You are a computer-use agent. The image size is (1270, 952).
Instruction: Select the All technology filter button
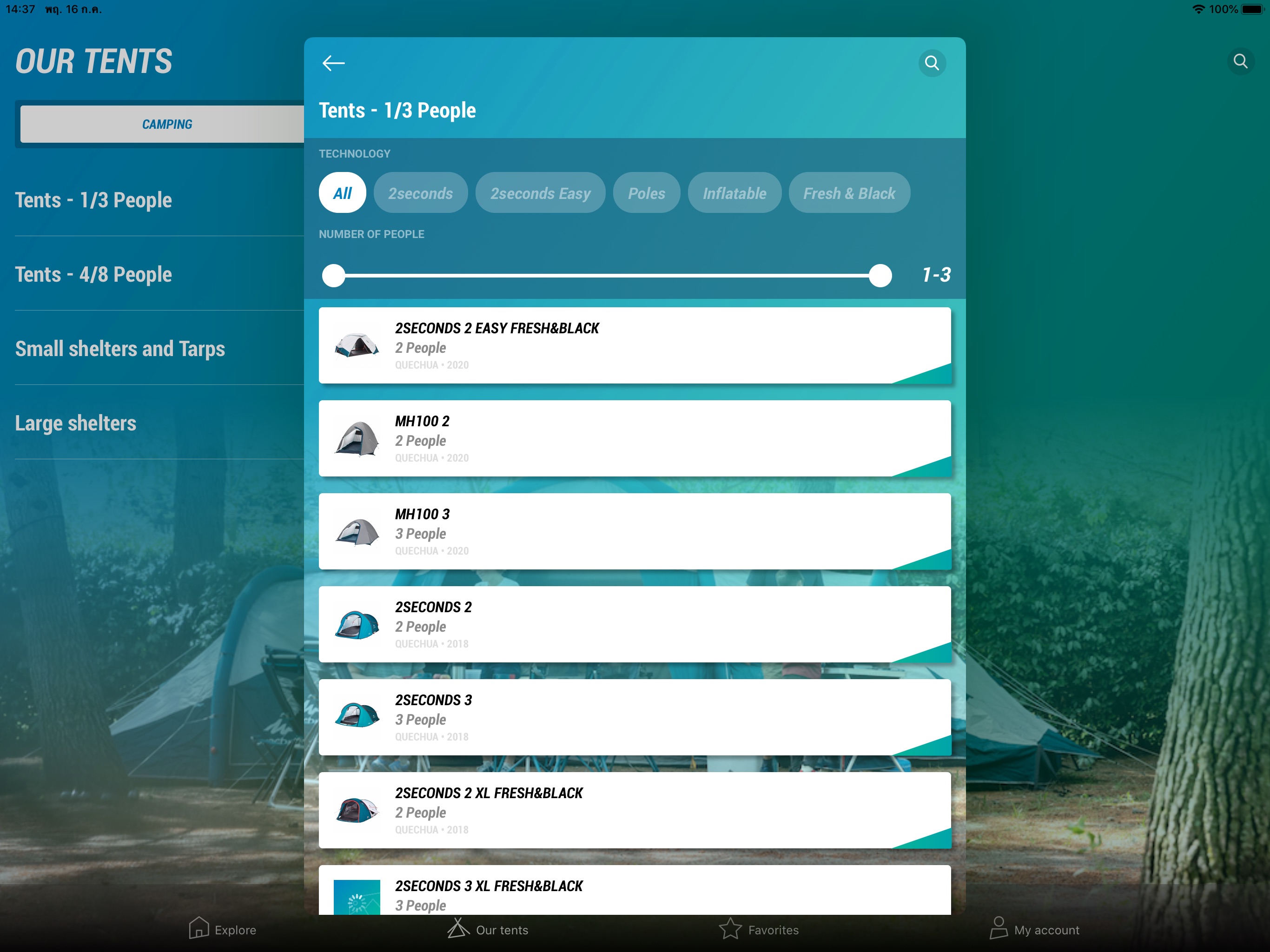[344, 192]
